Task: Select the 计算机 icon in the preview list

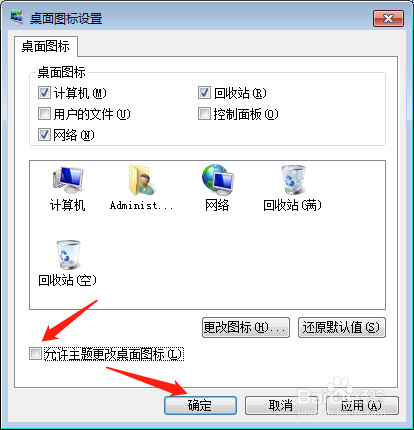Action: [x=68, y=180]
